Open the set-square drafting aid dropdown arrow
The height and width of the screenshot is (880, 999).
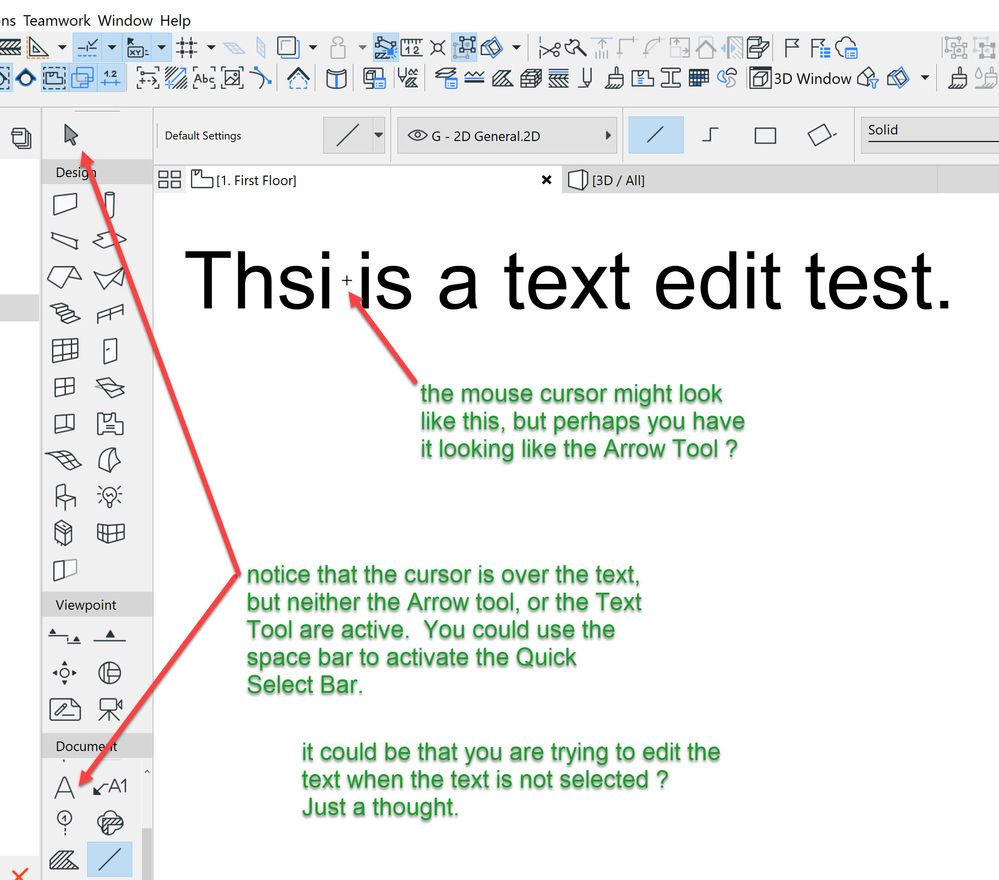click(x=62, y=47)
